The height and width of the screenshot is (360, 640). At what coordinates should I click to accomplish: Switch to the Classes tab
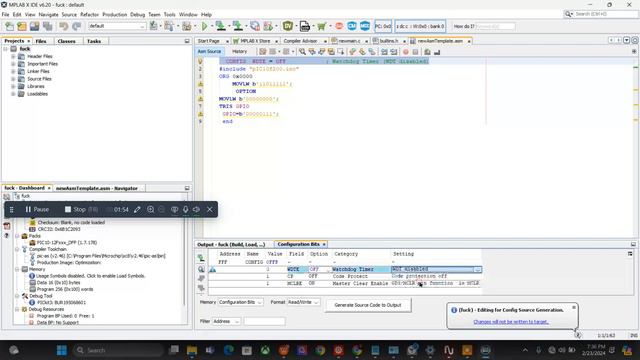pos(67,41)
